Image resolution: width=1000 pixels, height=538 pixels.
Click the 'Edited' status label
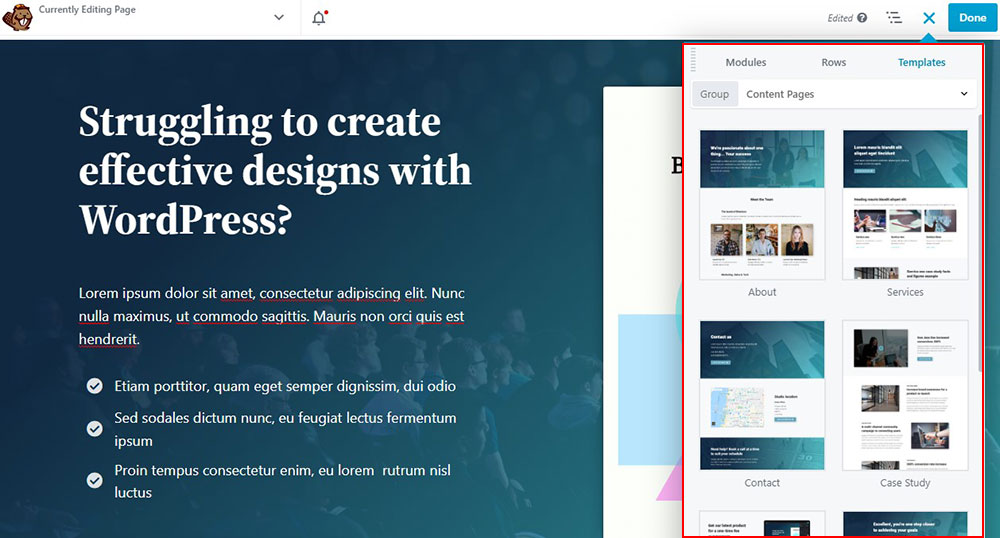pyautogui.click(x=840, y=18)
